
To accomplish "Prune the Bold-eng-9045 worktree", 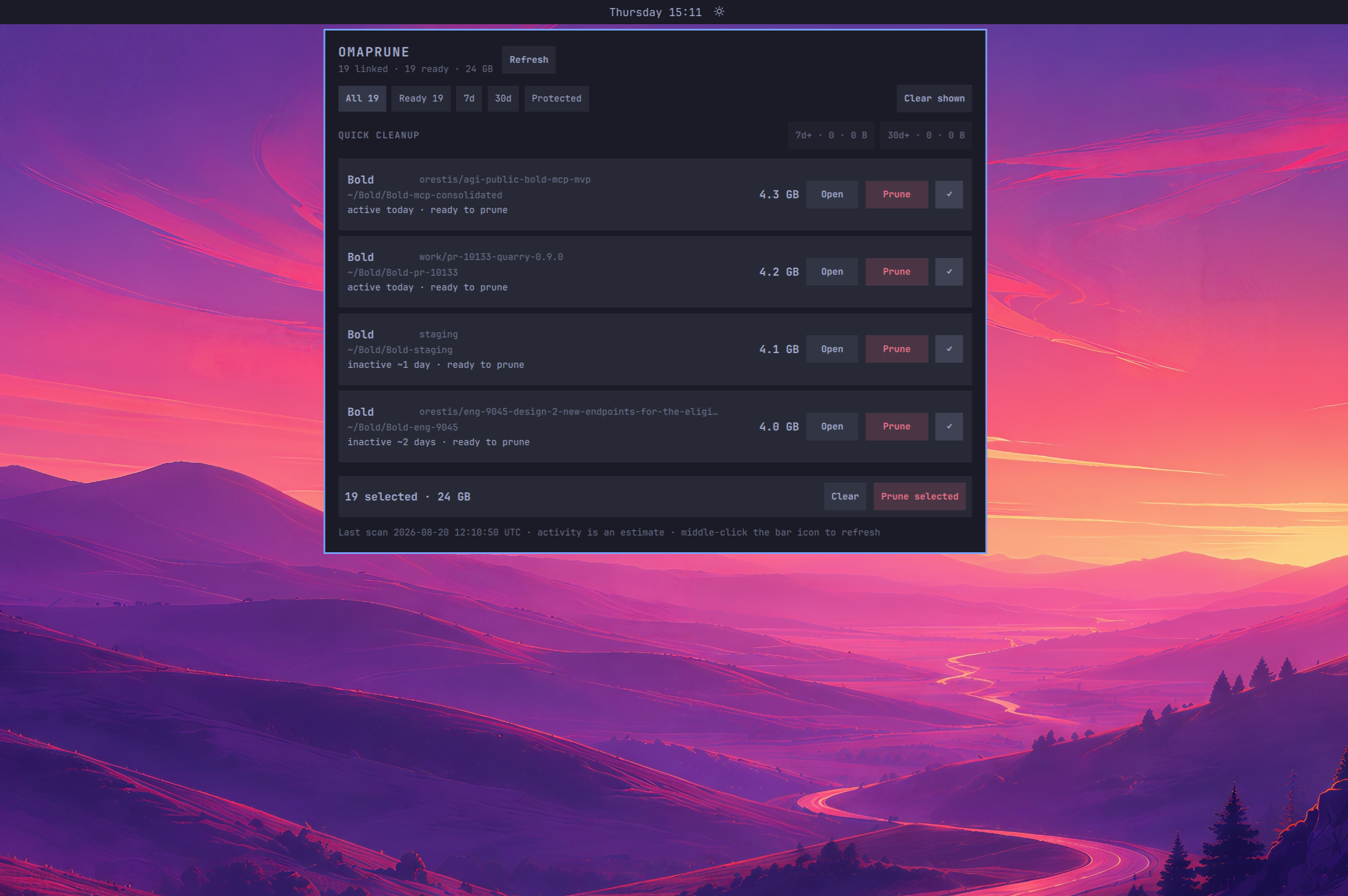I will [896, 427].
